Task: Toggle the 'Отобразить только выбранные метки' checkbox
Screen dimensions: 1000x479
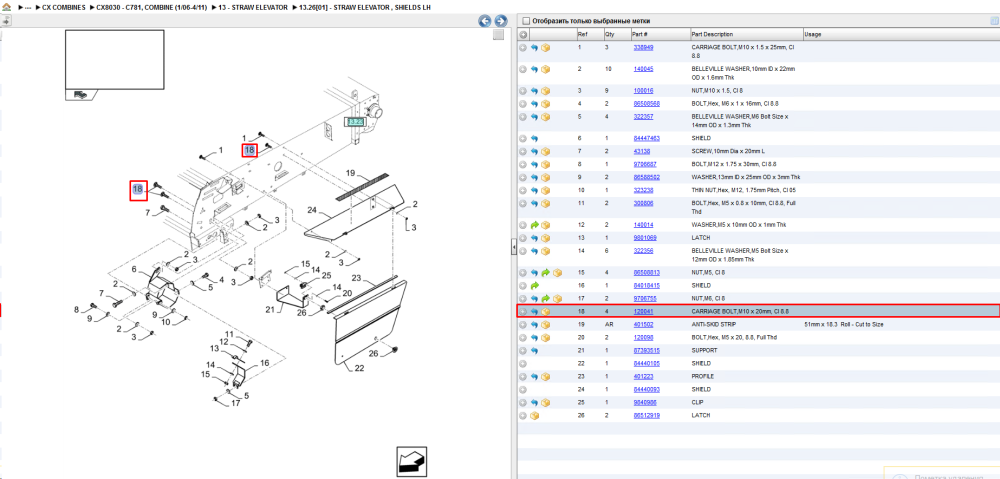Action: (525, 20)
